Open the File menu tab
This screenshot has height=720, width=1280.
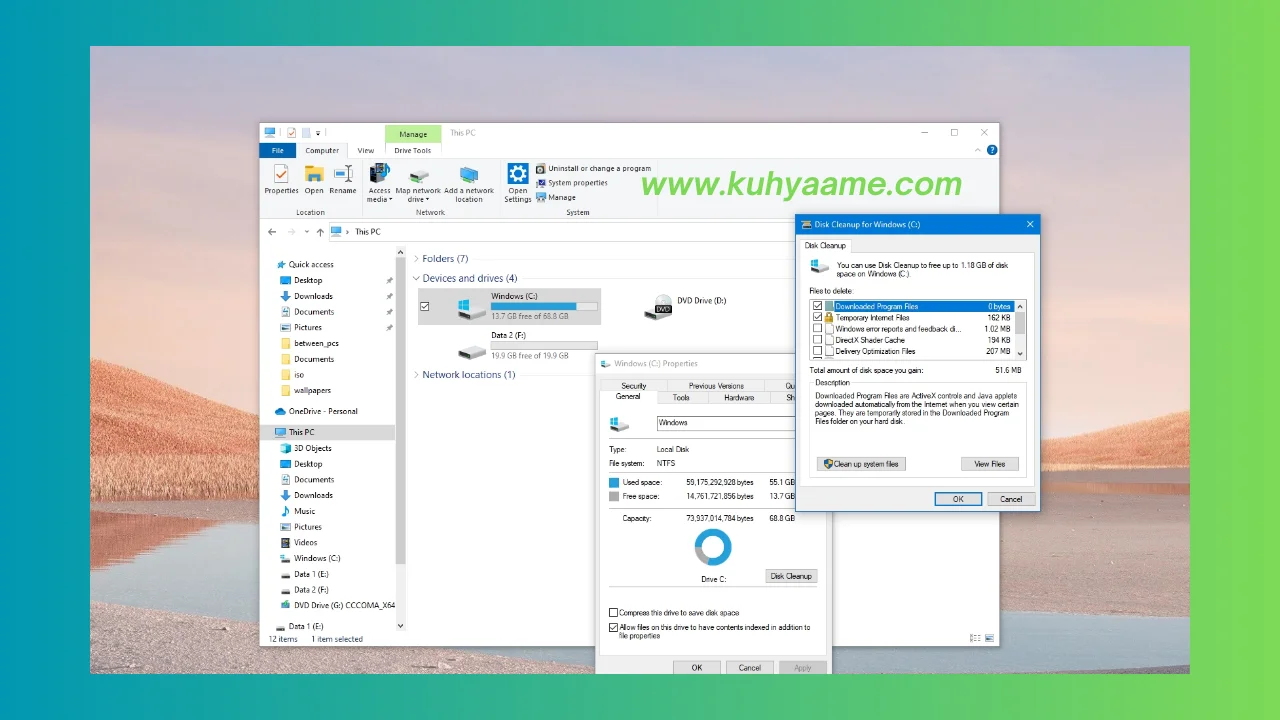(277, 151)
